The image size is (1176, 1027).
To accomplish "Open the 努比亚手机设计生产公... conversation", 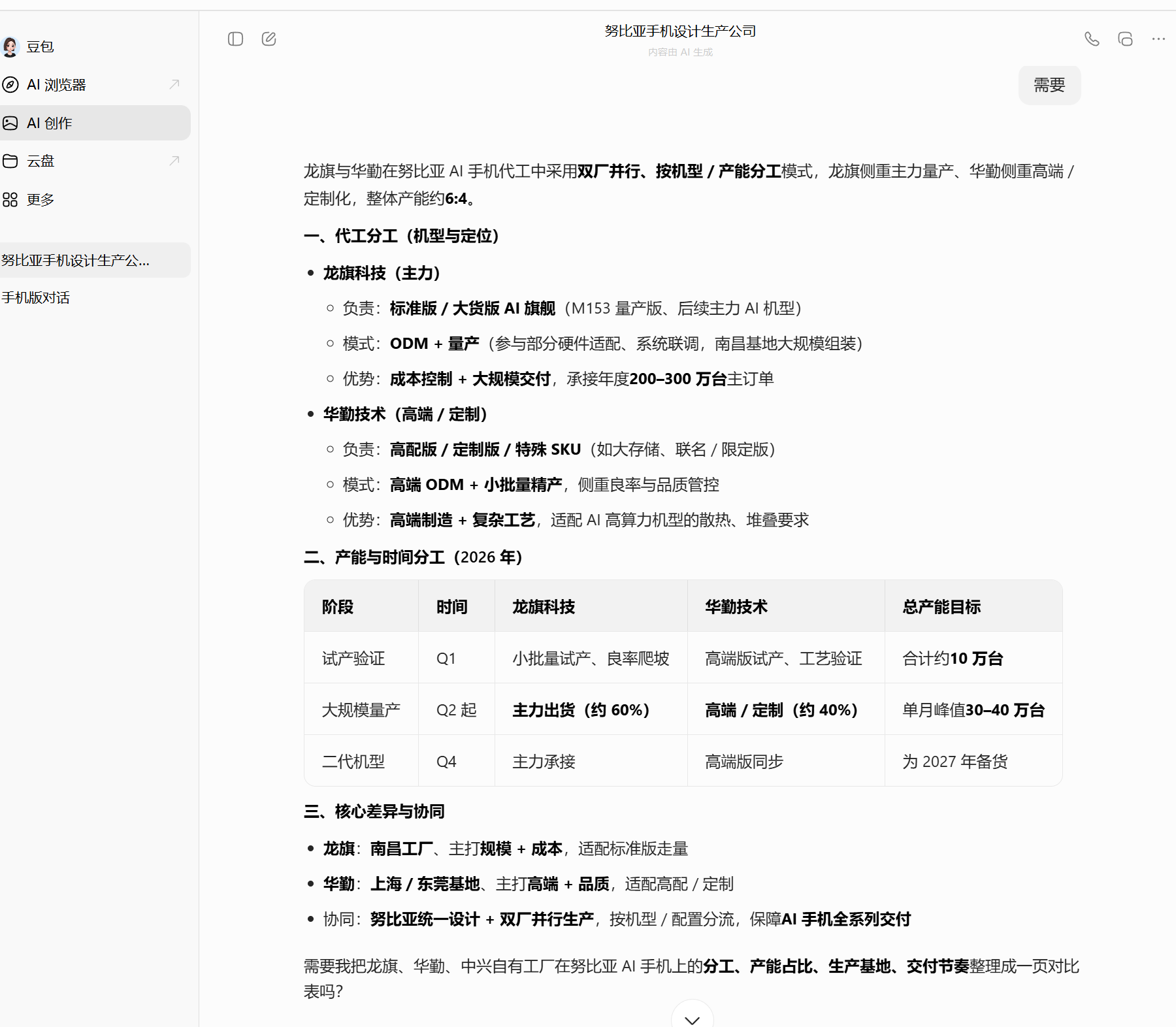I will tap(95, 260).
